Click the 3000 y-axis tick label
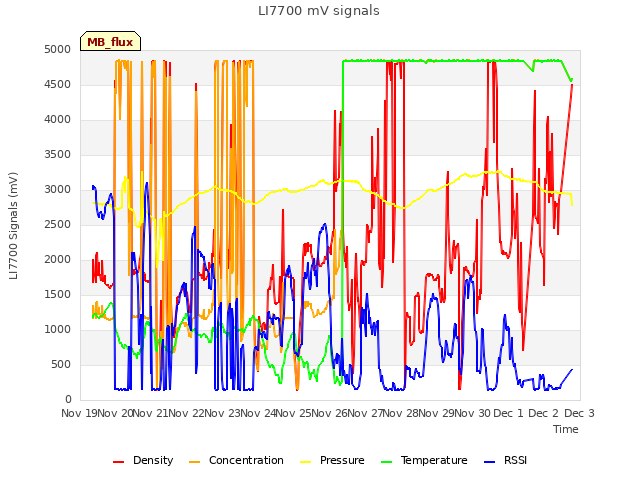640x480 pixels. tap(58, 190)
